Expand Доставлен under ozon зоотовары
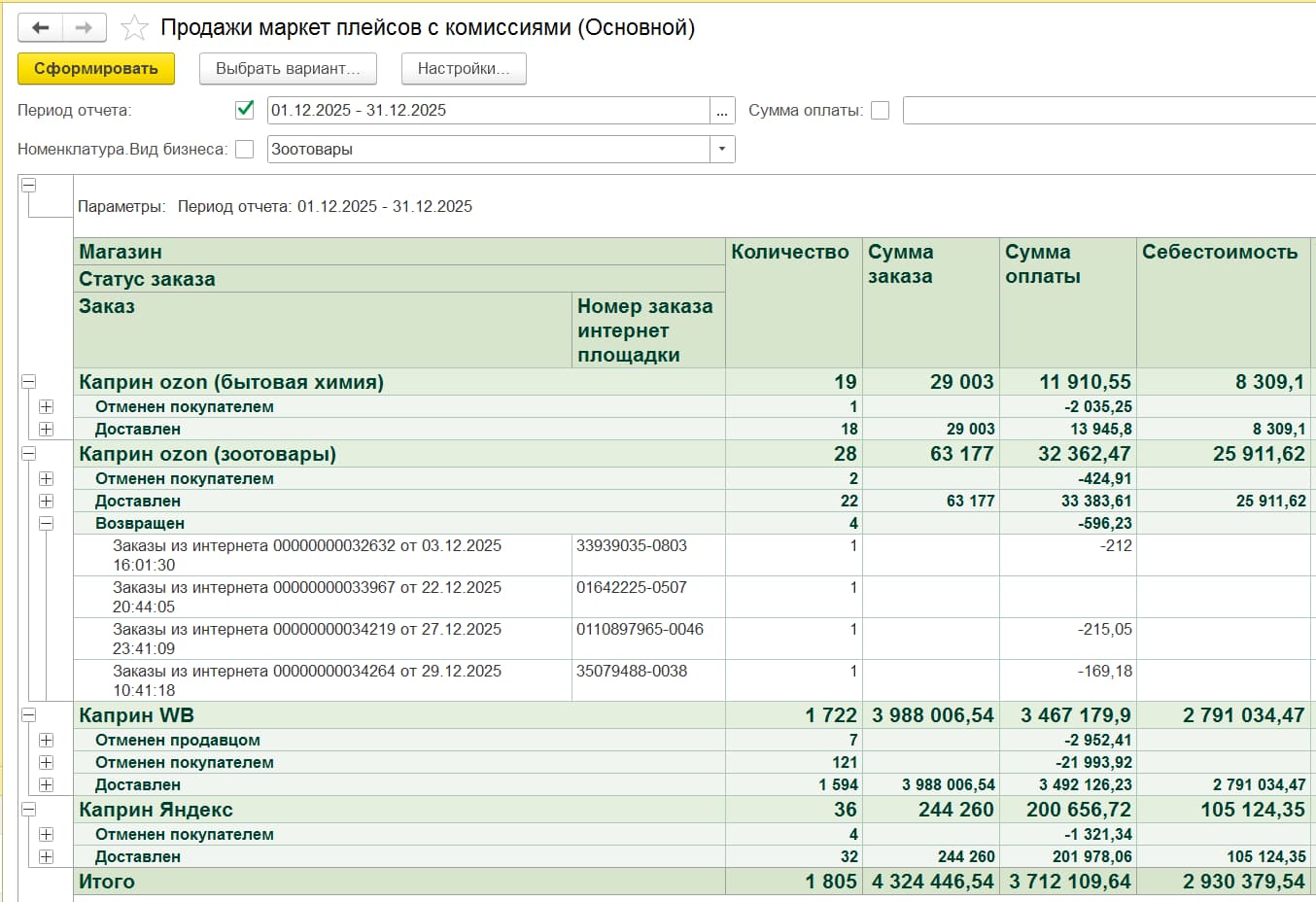Screen dimensions: 1316x902 click(x=46, y=502)
